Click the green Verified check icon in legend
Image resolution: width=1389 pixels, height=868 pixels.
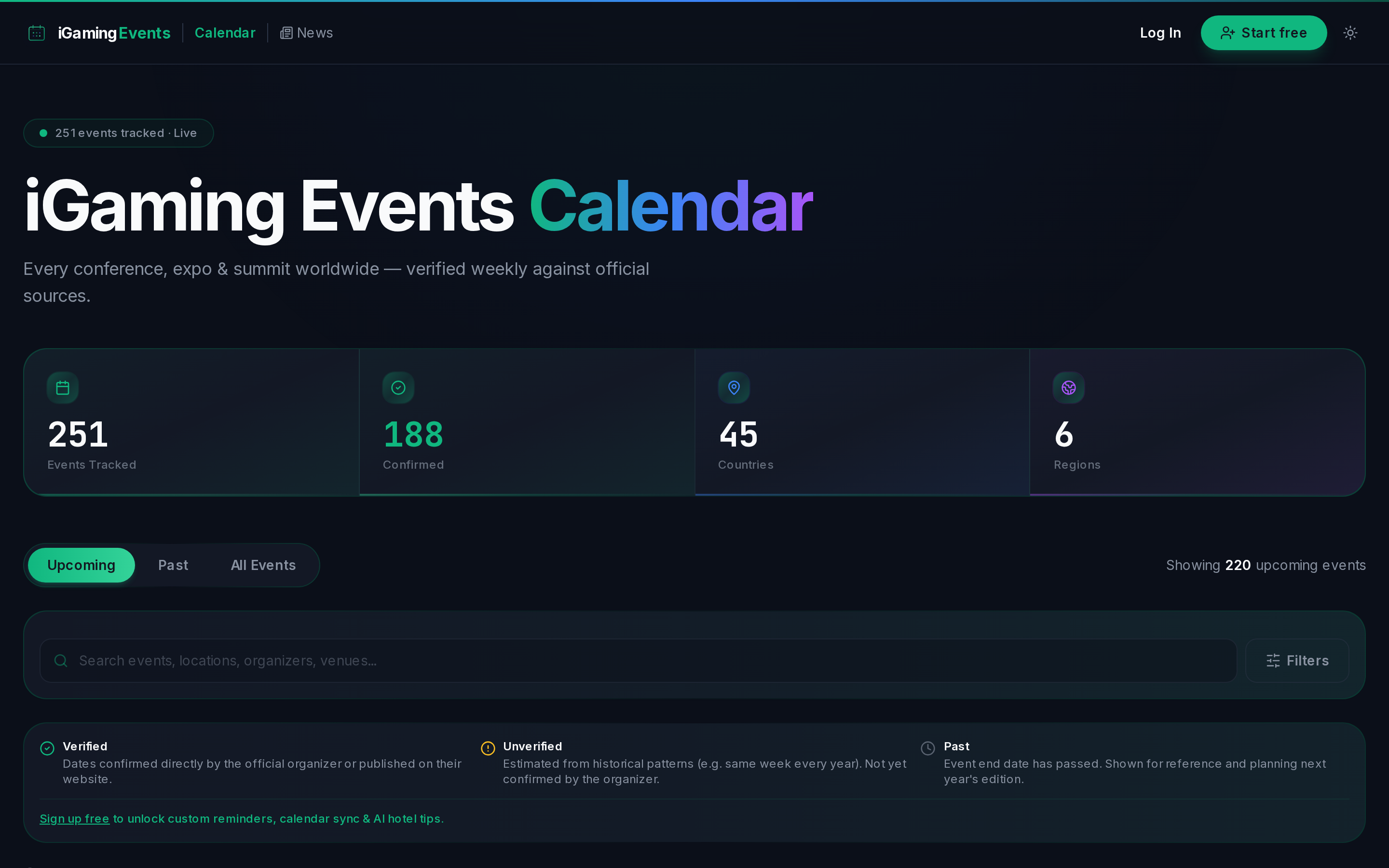click(48, 748)
